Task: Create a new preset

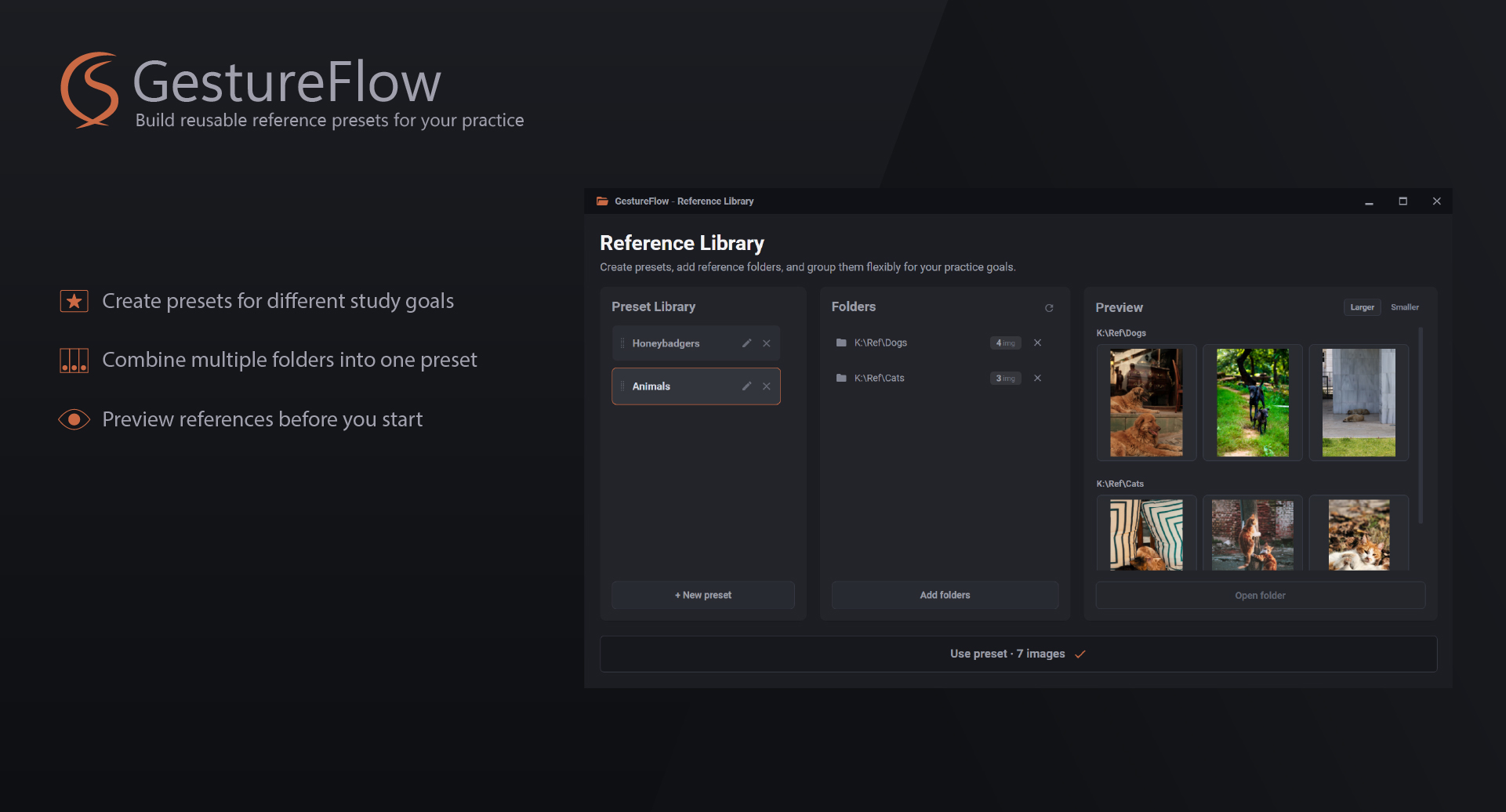Action: (703, 595)
